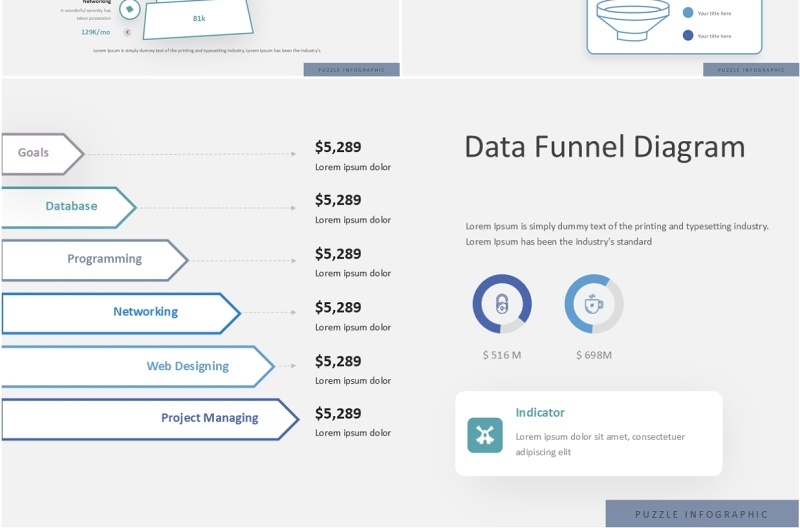The height and width of the screenshot is (528, 800).
Task: Click the coffee cup icon in the donut chart
Action: pos(594,304)
